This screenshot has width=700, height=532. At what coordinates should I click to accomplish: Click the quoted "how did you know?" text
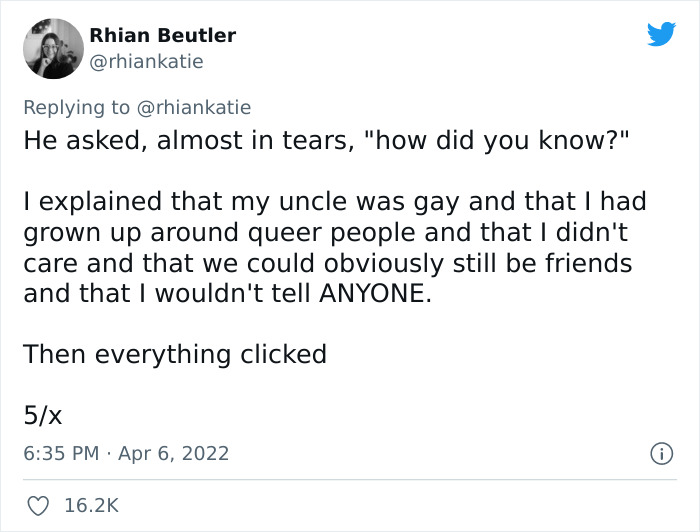click(x=496, y=140)
